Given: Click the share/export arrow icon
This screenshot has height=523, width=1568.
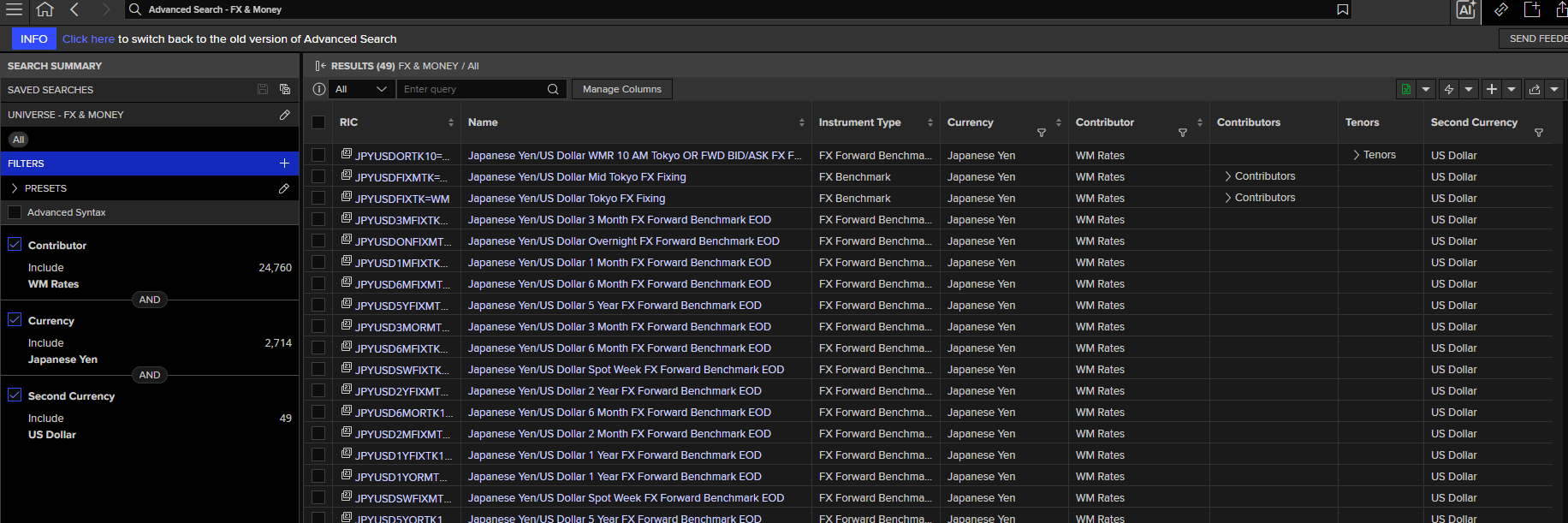Looking at the screenshot, I should coord(1534,89).
